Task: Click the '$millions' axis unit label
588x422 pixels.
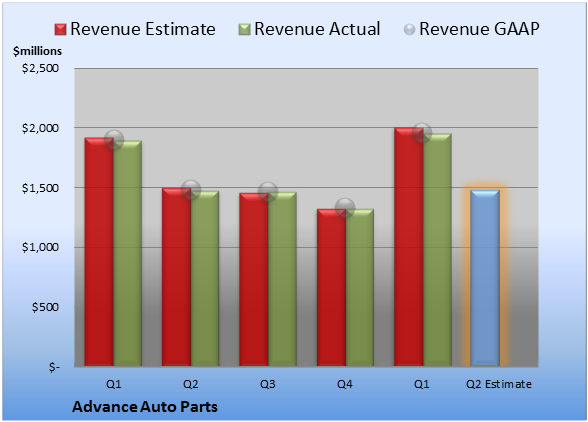Action: (37, 51)
